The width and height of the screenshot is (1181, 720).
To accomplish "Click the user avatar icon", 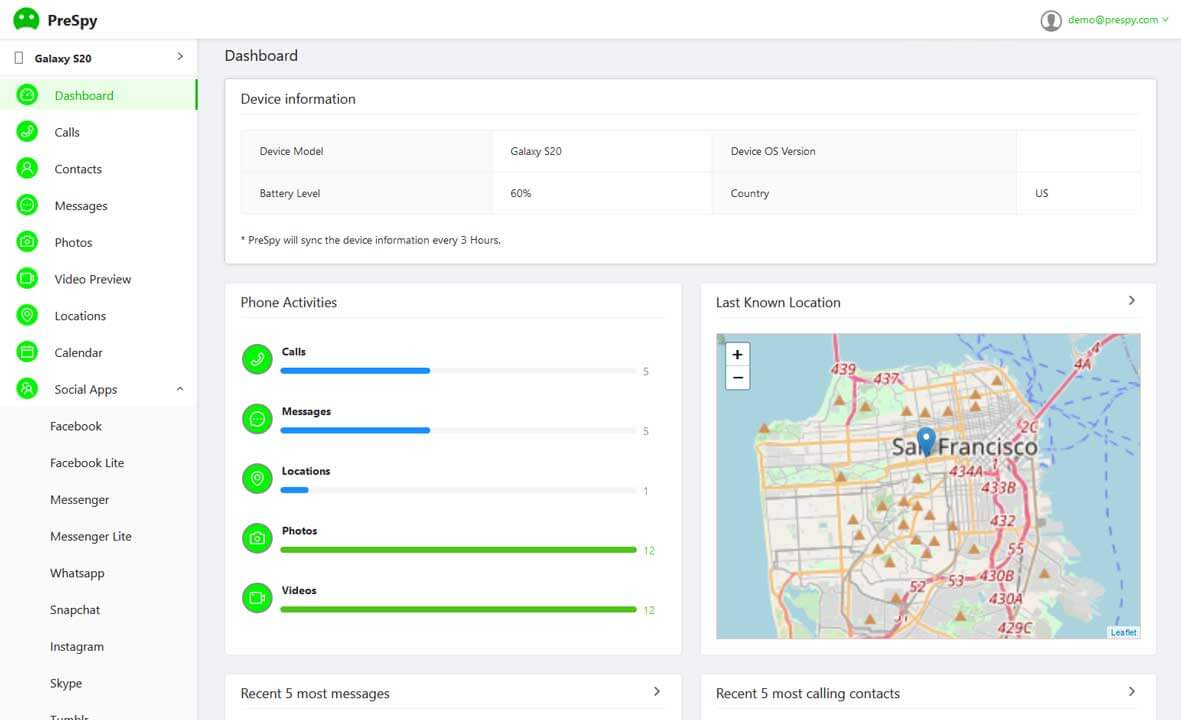I will tap(1051, 20).
